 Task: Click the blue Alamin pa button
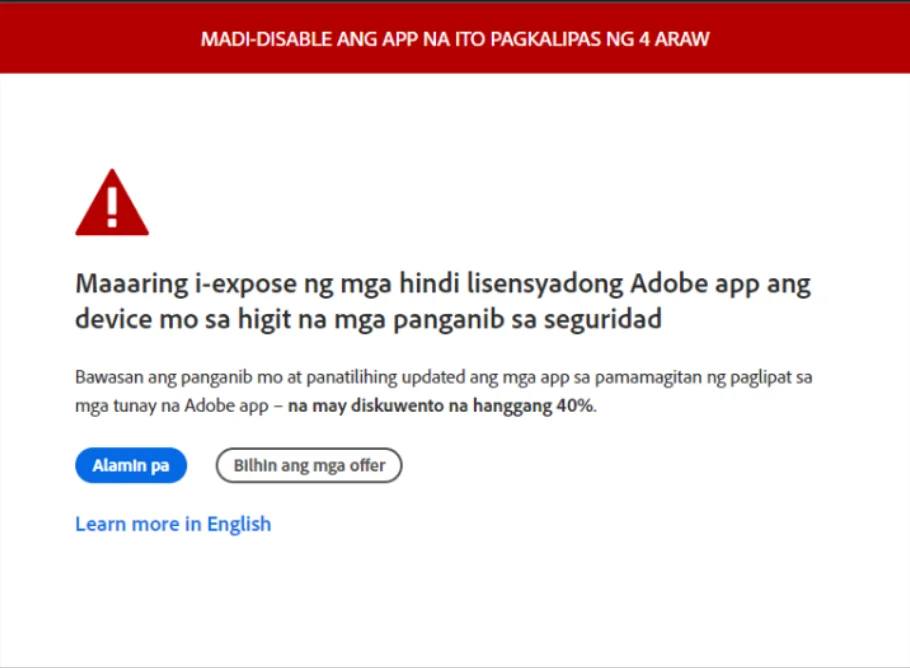tap(131, 465)
